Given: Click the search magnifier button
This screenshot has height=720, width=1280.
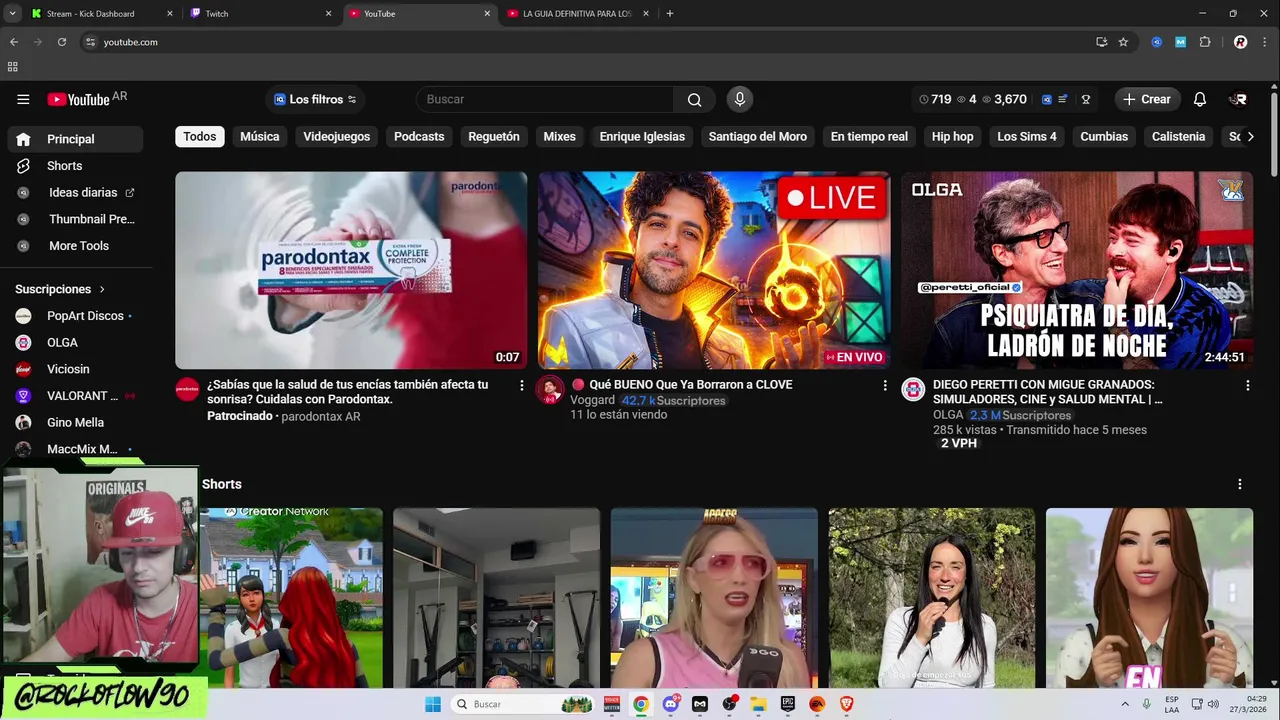Looking at the screenshot, I should pyautogui.click(x=694, y=99).
